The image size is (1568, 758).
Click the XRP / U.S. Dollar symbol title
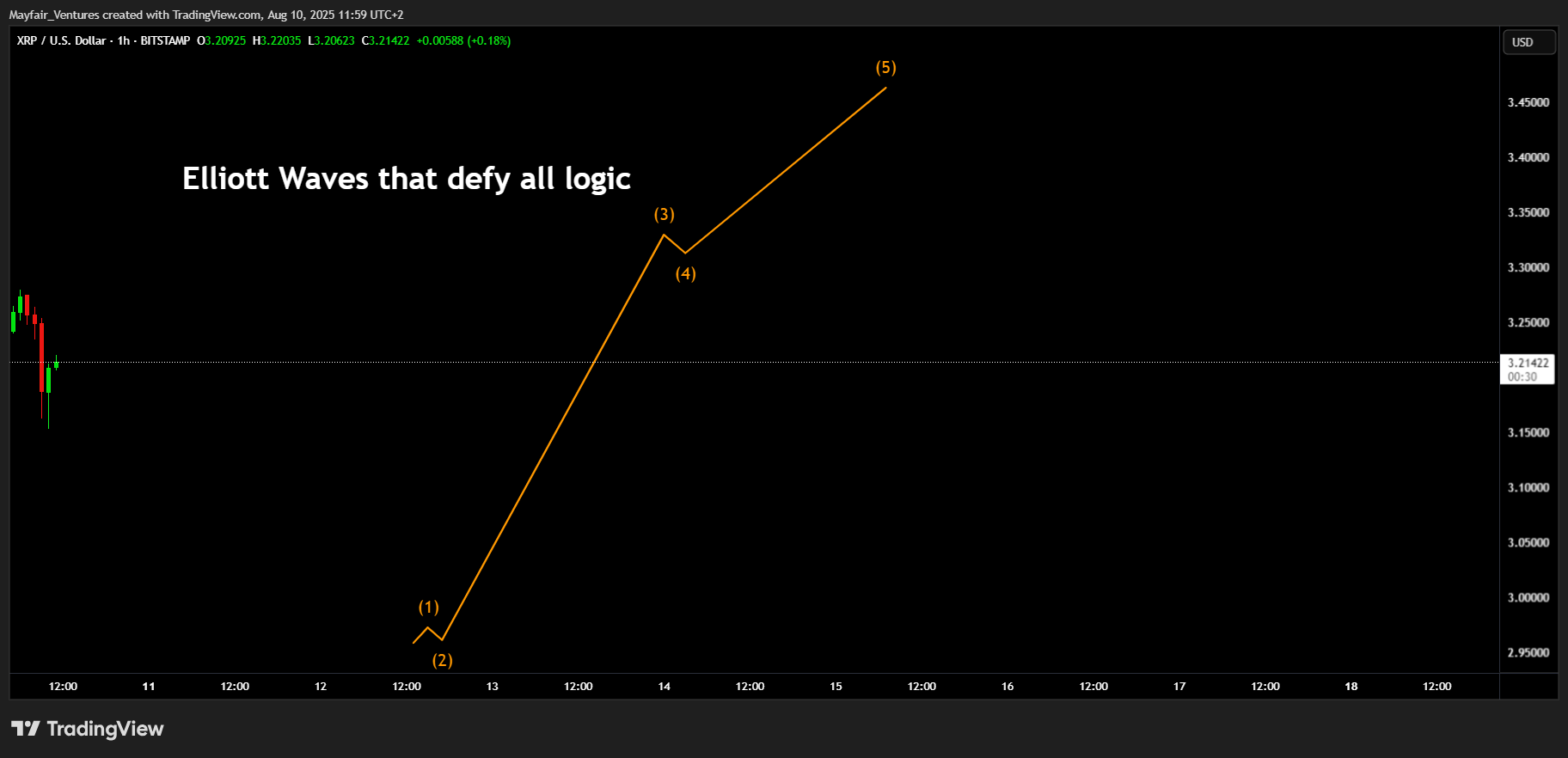coord(61,40)
